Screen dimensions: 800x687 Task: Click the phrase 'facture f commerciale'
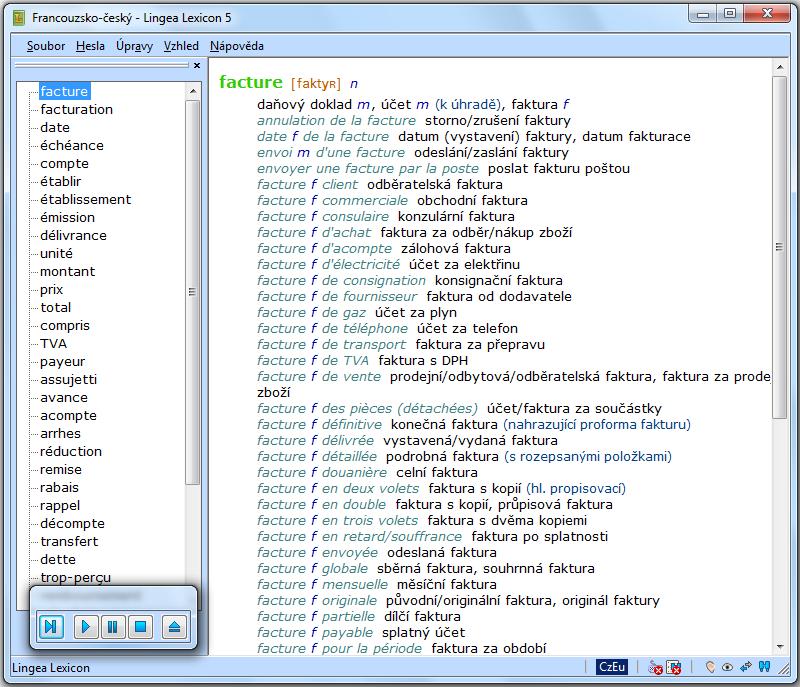coord(333,200)
